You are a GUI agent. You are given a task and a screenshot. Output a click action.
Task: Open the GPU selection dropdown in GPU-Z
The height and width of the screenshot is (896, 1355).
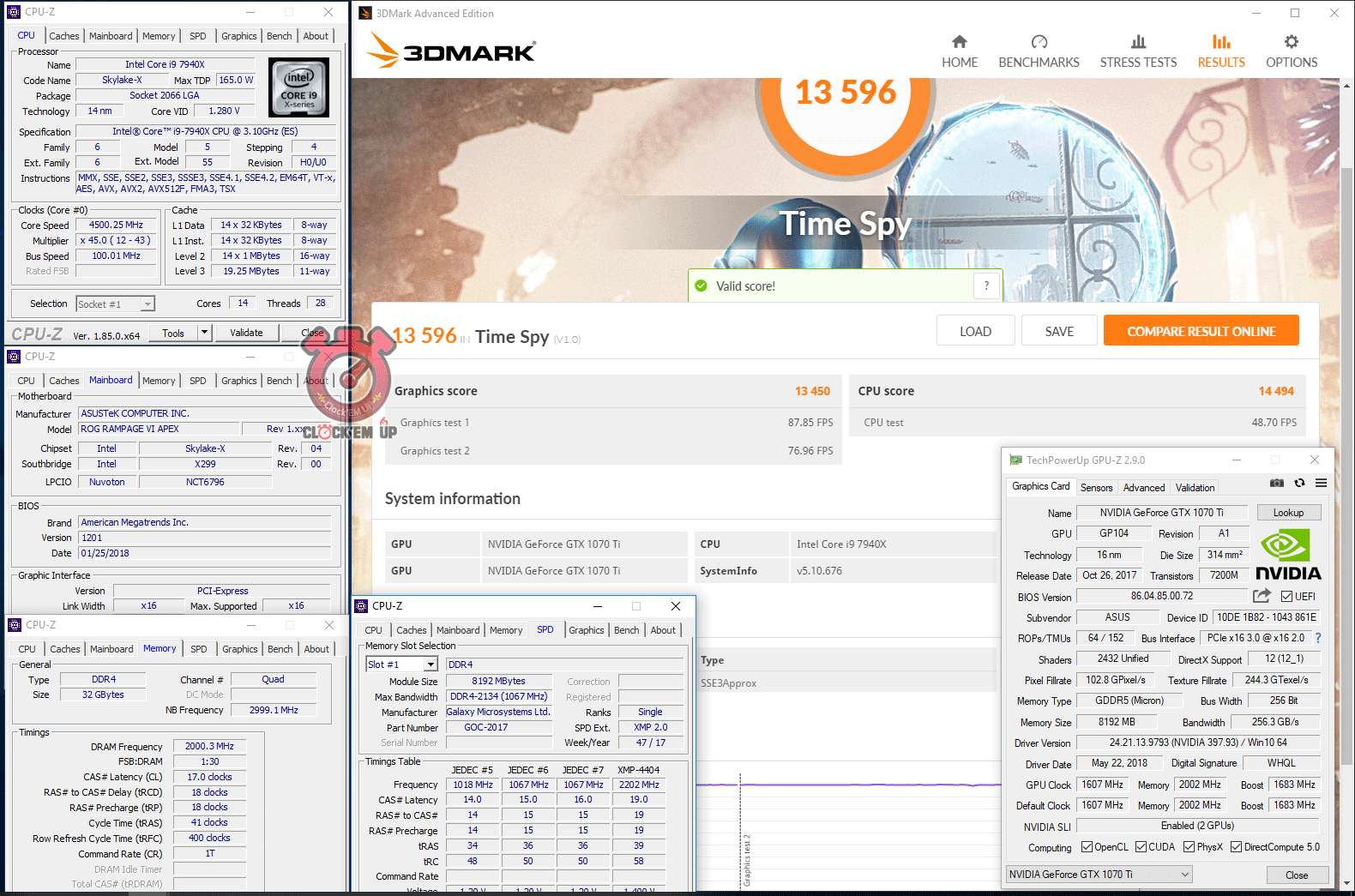pyautogui.click(x=1185, y=875)
